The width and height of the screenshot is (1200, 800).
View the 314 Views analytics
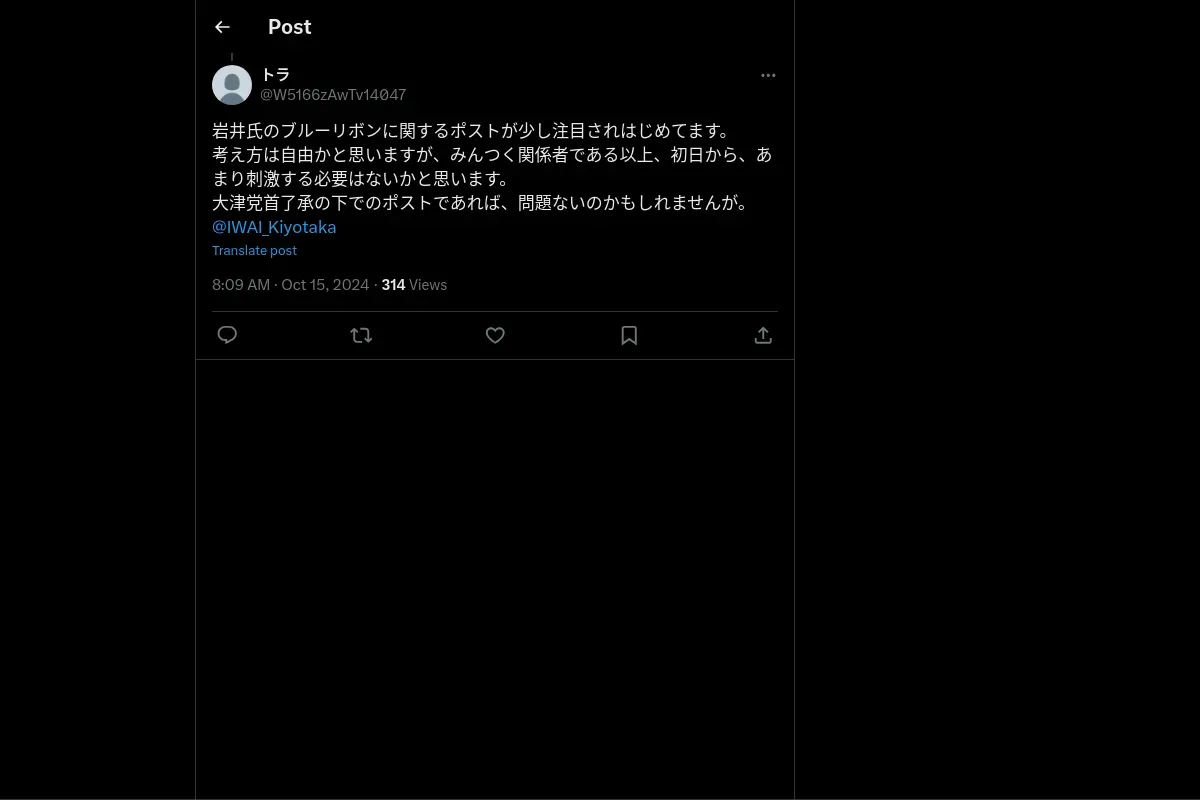[414, 285]
